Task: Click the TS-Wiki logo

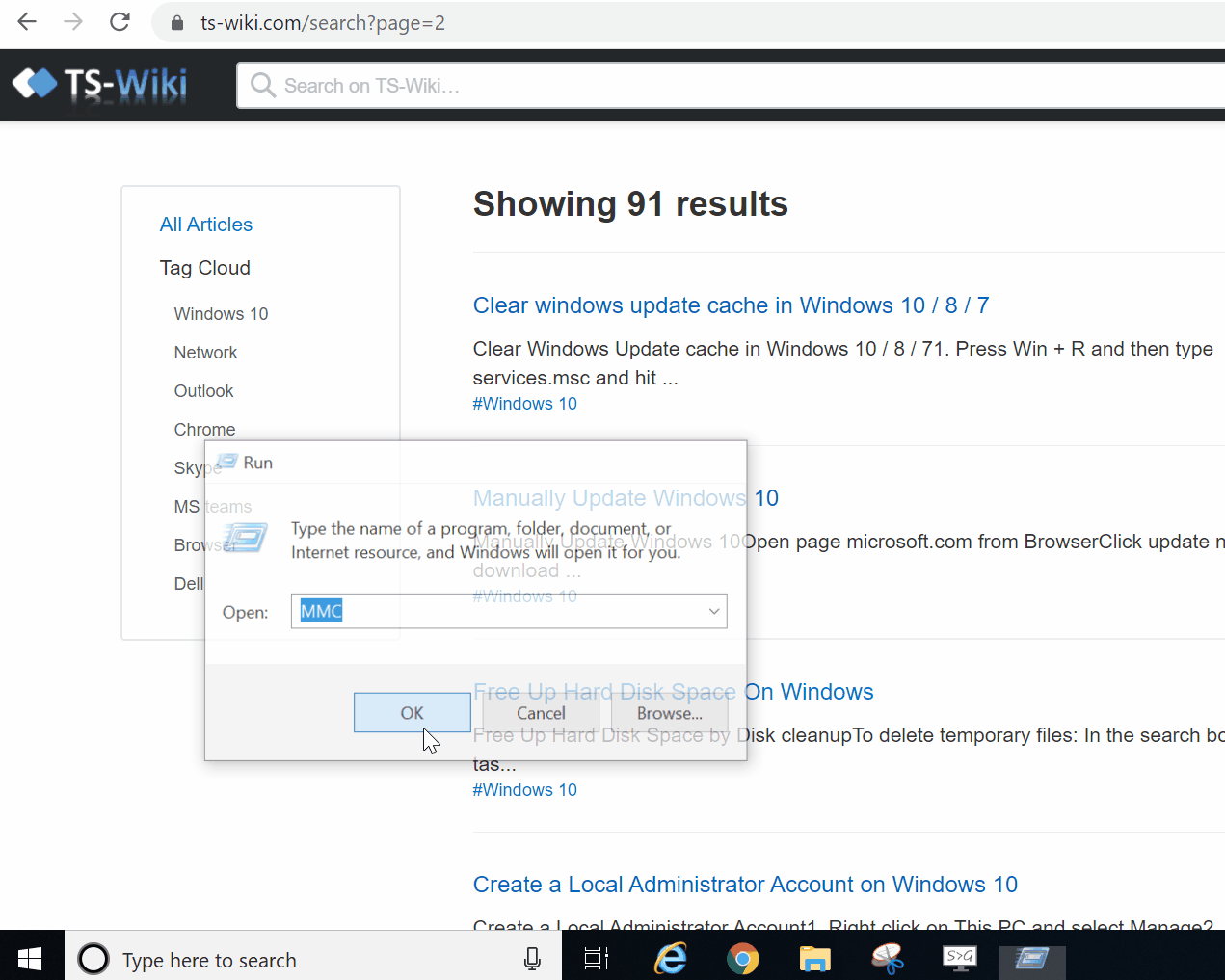Action: [x=100, y=85]
